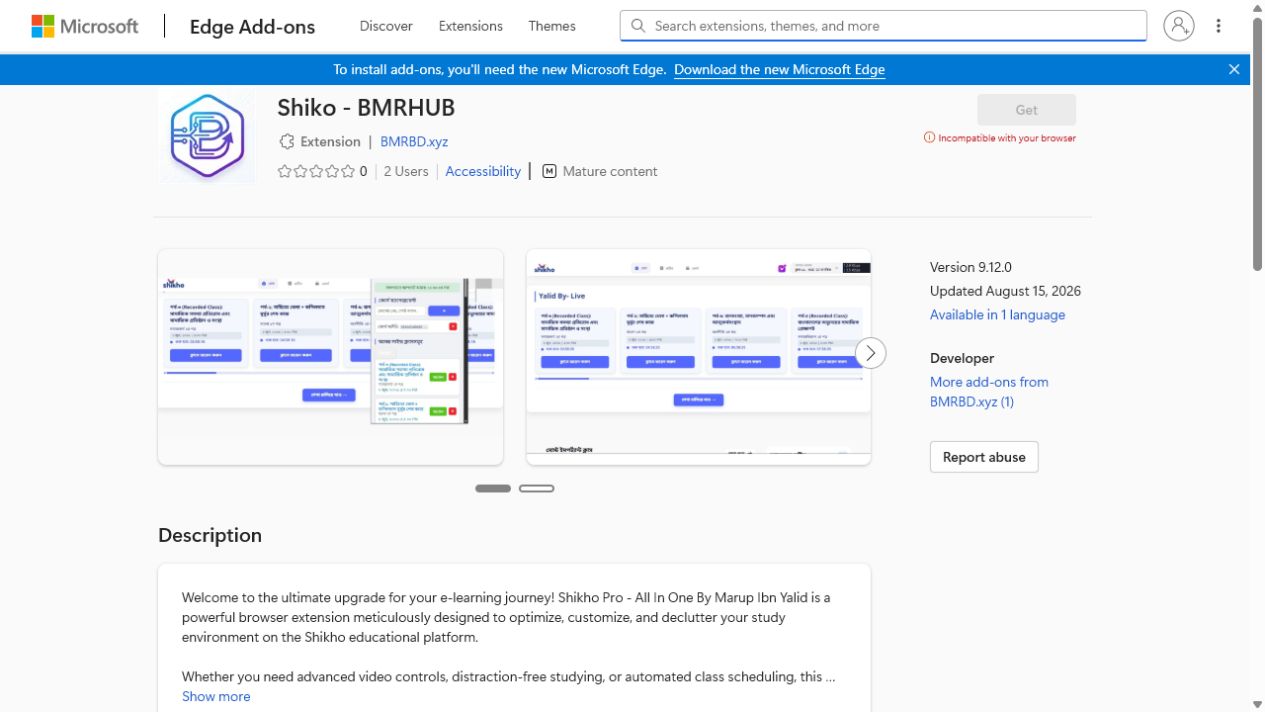Open the Extensions tab
Screen dimensions: 1265x712
[x=471, y=26]
